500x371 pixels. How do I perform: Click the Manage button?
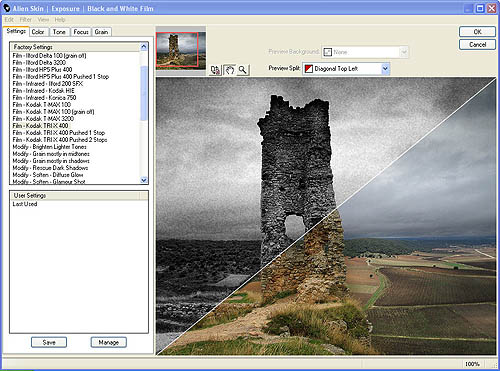coord(109,342)
